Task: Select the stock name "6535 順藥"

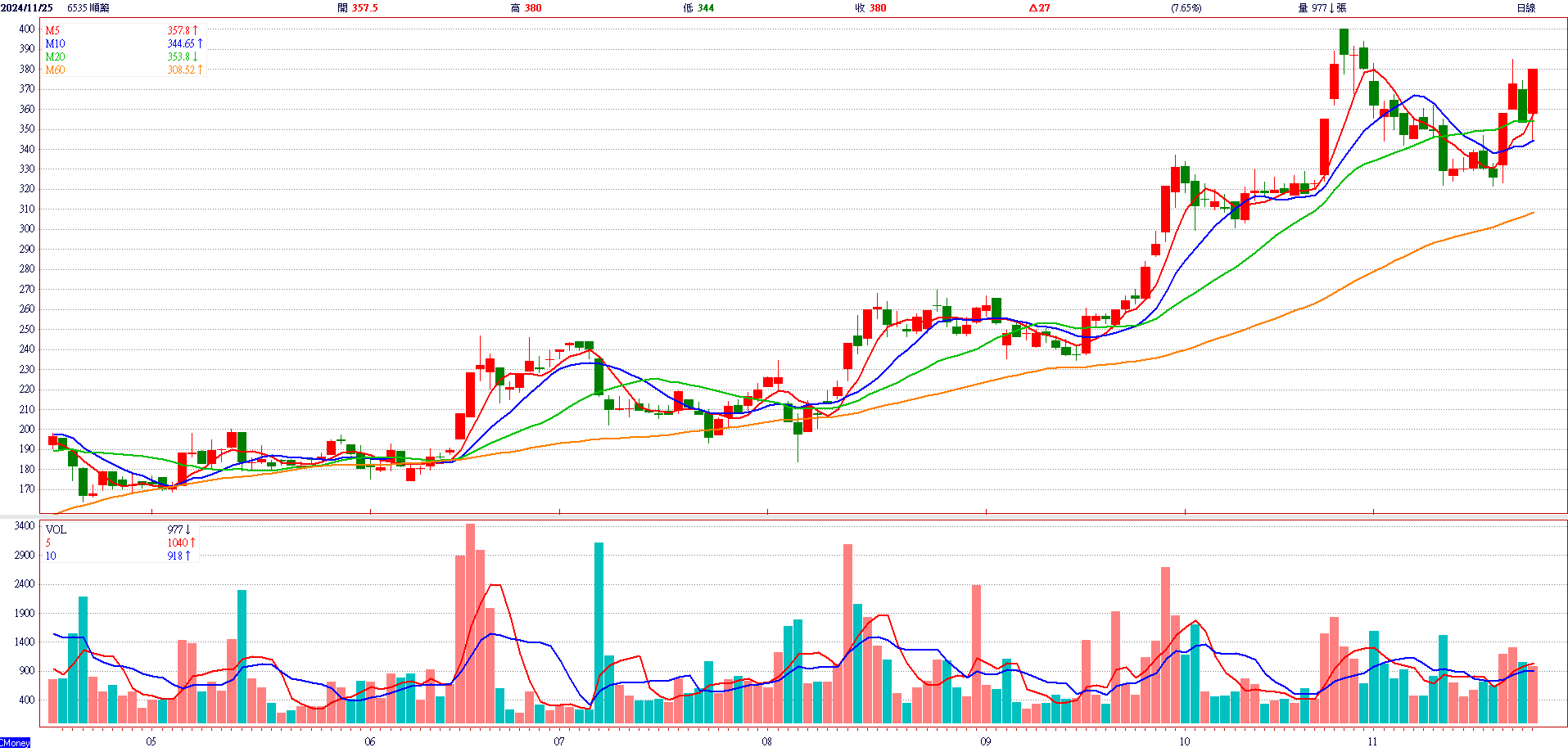Action: [x=88, y=7]
